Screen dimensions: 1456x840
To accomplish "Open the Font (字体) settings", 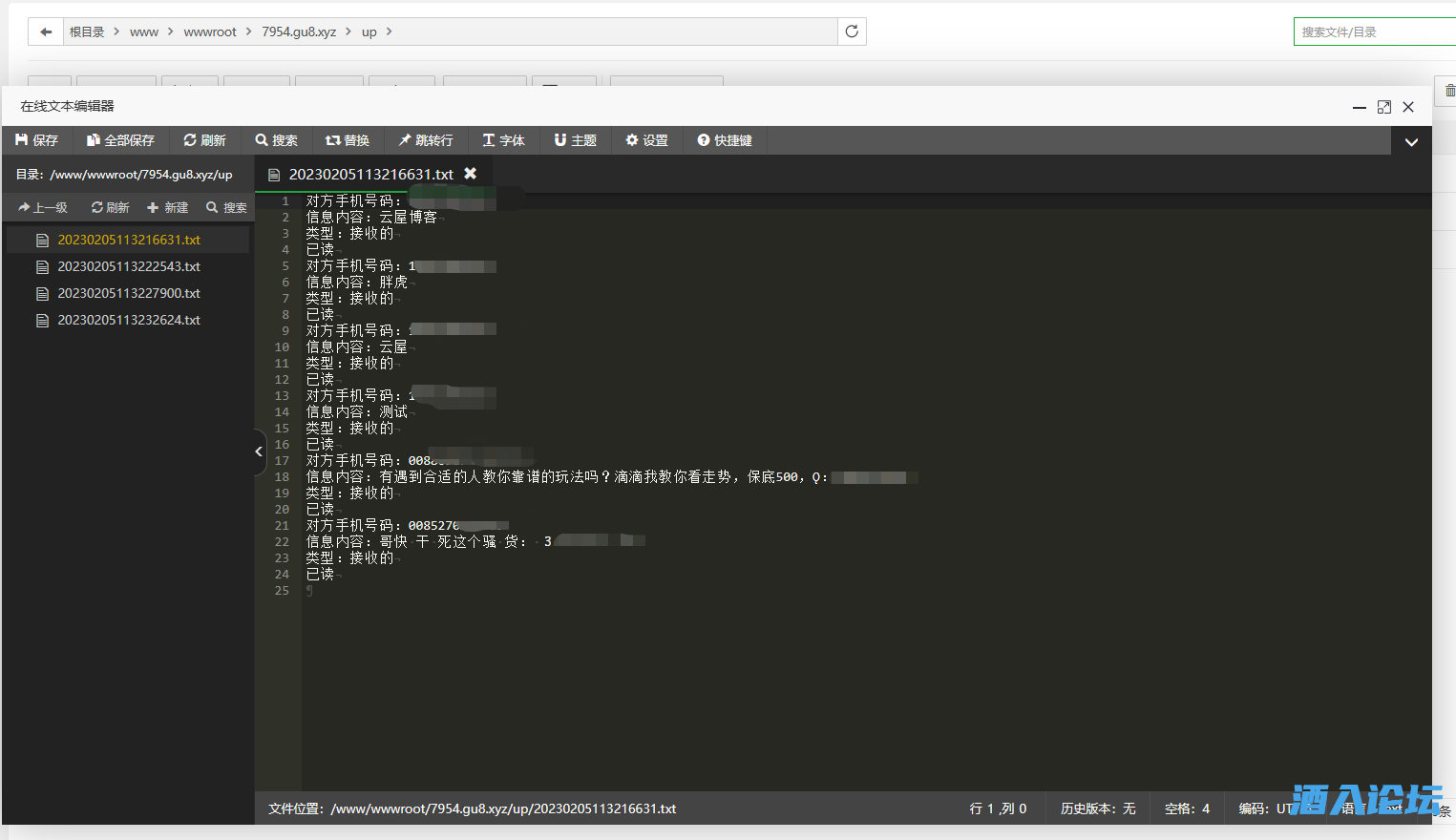I will click(x=503, y=140).
